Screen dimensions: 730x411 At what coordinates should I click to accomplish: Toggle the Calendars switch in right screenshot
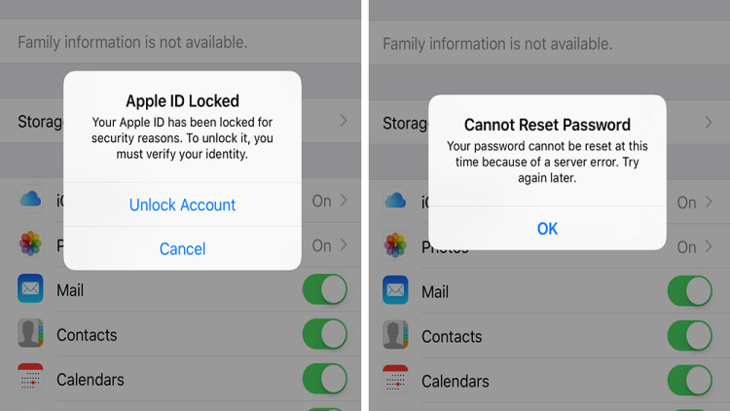coord(690,380)
